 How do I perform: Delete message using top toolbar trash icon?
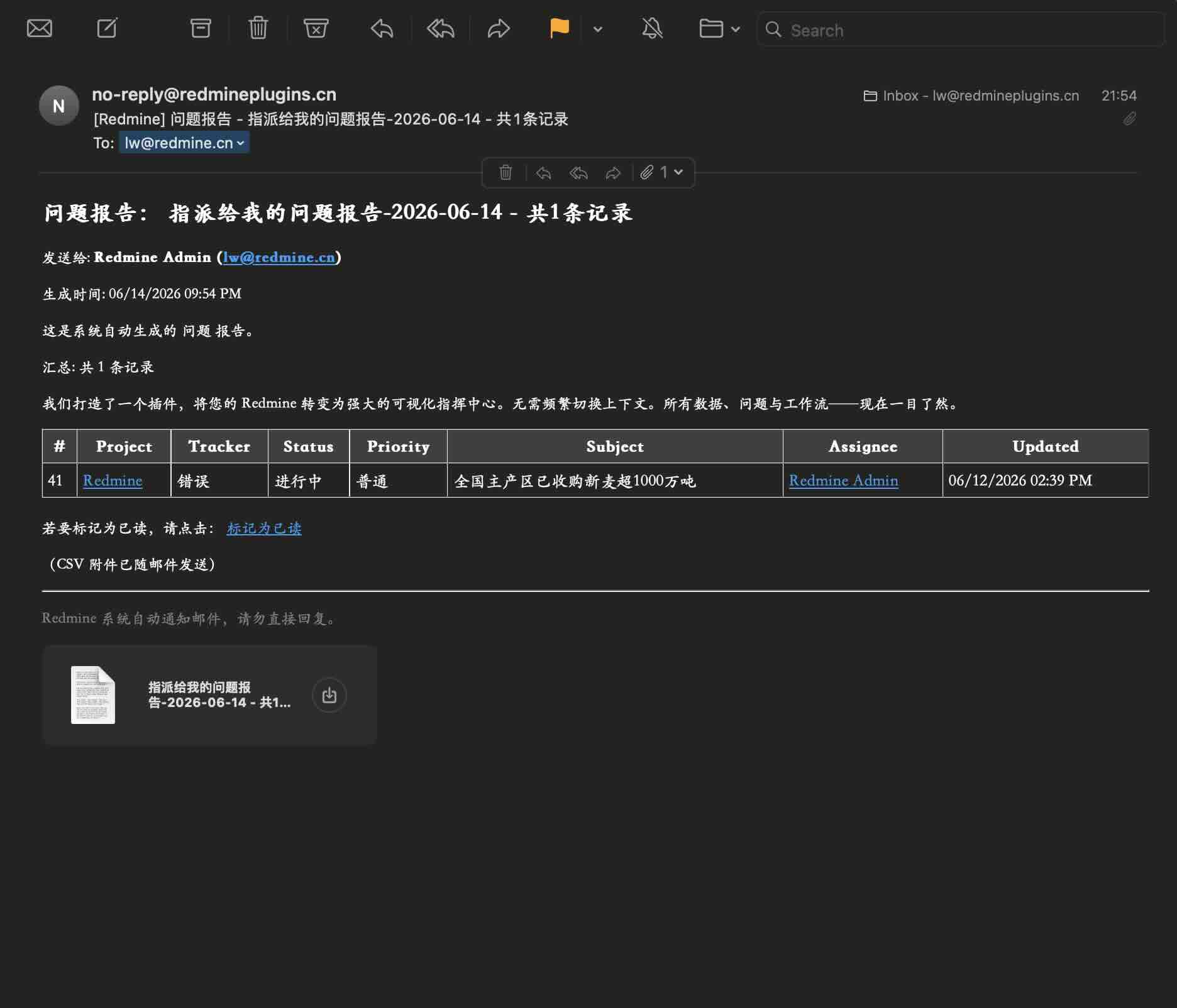[258, 28]
